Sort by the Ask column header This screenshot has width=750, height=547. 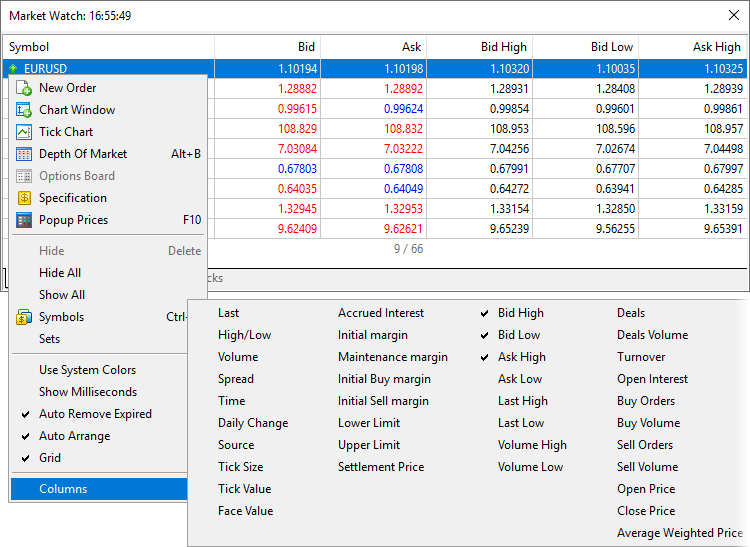tap(411, 47)
